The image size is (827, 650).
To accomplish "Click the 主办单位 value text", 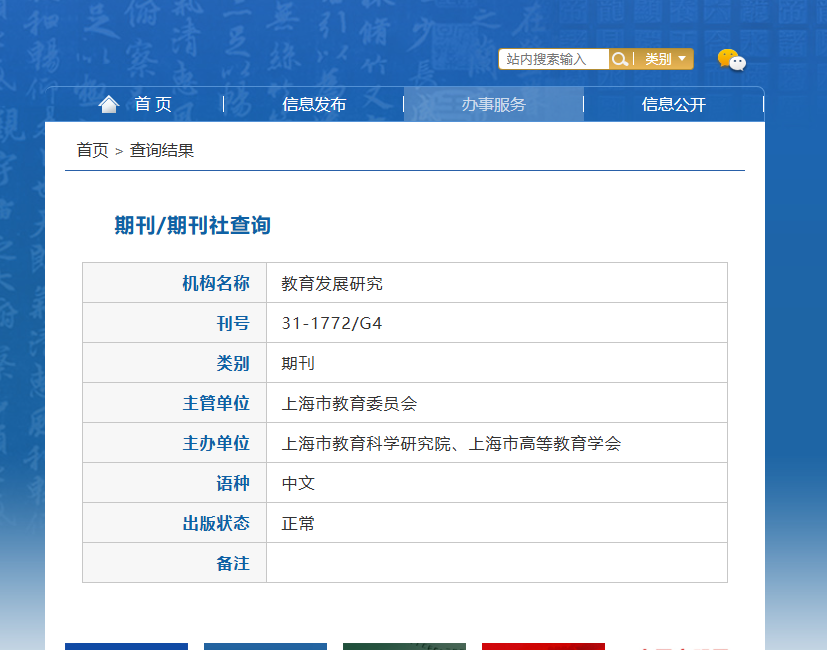I will pyautogui.click(x=451, y=444).
